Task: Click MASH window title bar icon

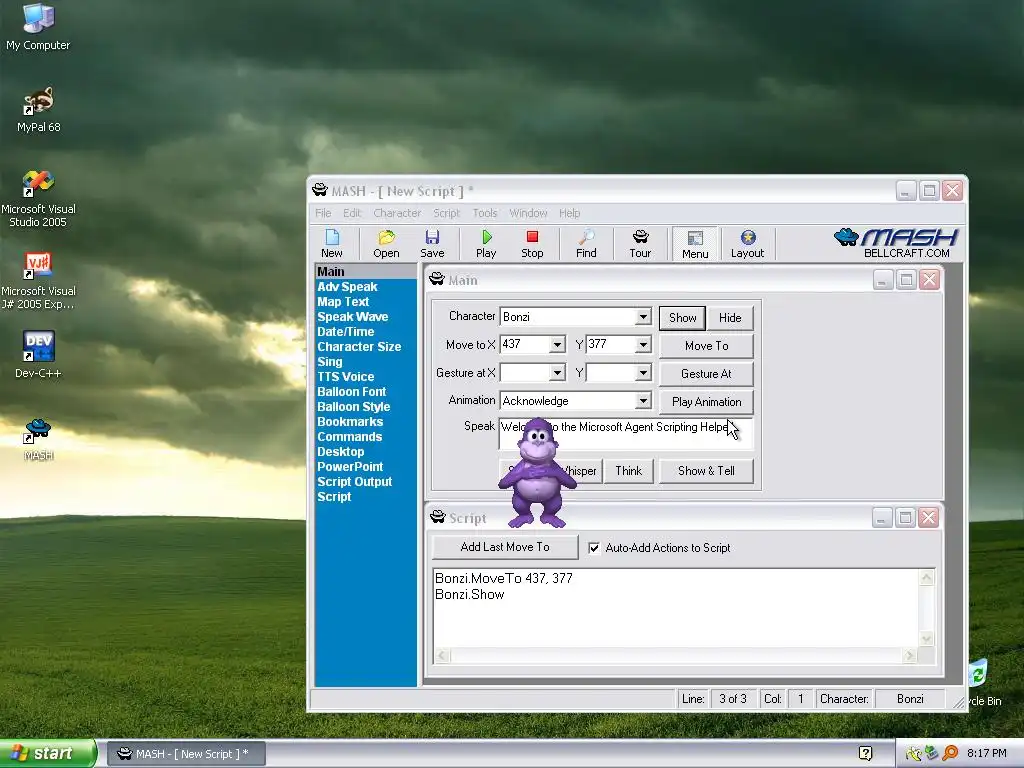Action: pos(319,190)
